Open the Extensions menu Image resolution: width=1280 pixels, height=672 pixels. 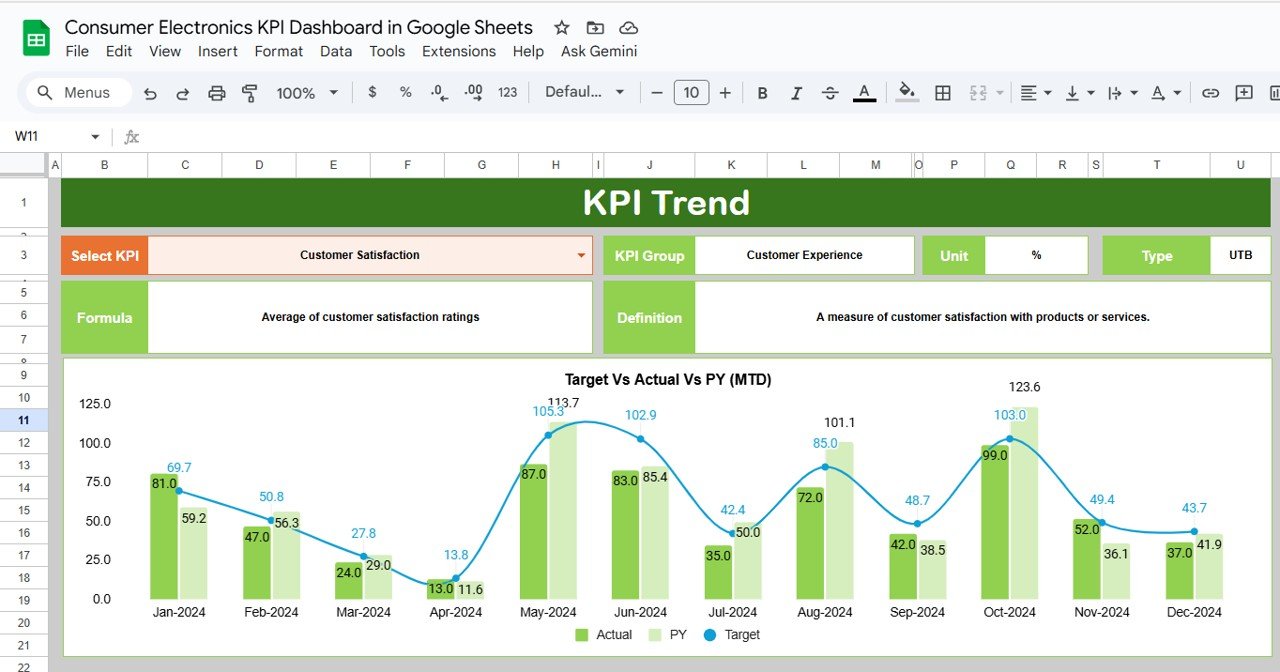pyautogui.click(x=459, y=51)
